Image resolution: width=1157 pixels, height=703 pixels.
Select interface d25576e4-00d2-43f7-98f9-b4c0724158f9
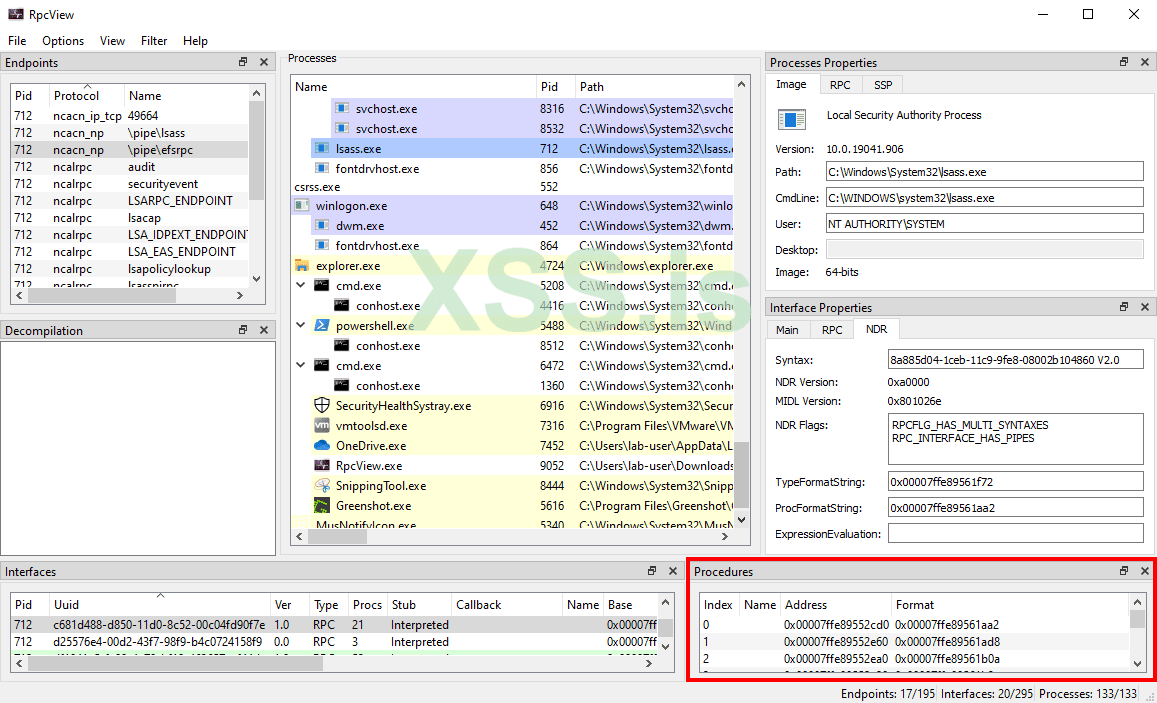point(334,642)
